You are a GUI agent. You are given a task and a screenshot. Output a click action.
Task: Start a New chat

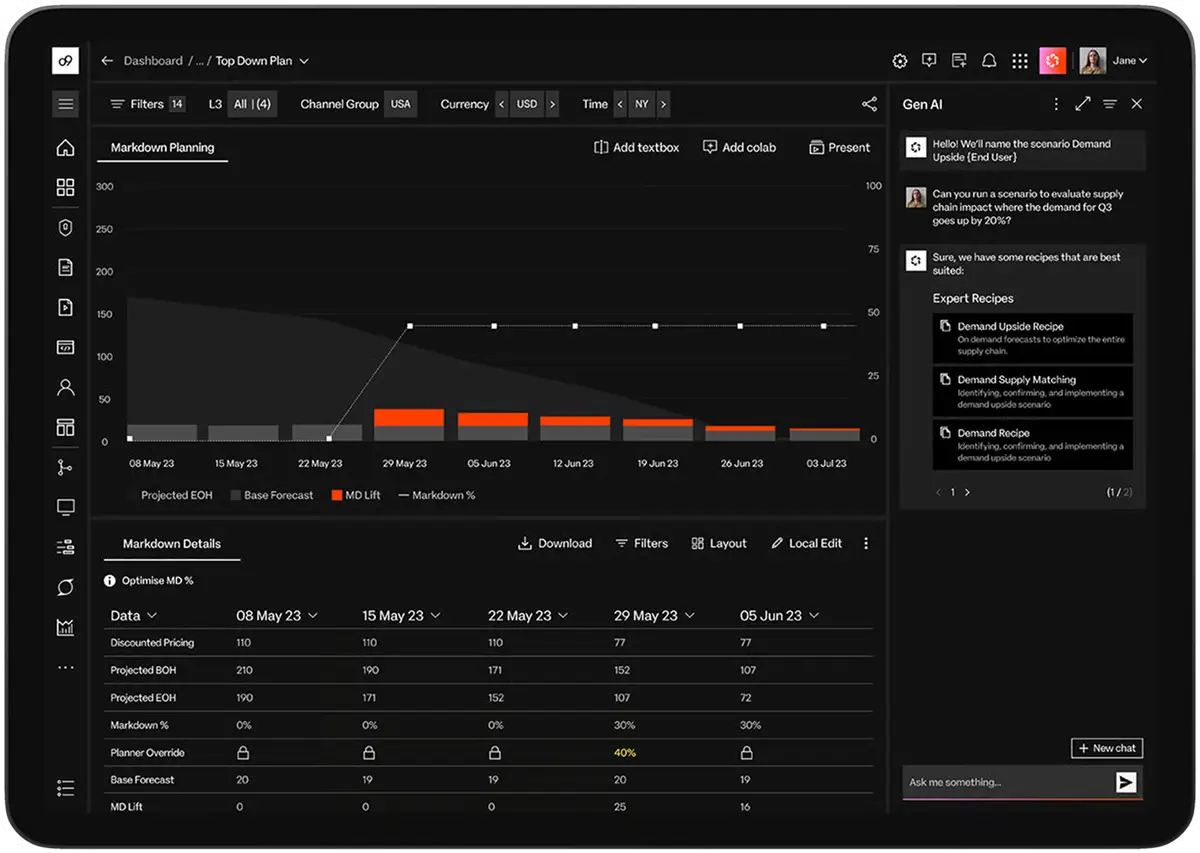point(1106,748)
